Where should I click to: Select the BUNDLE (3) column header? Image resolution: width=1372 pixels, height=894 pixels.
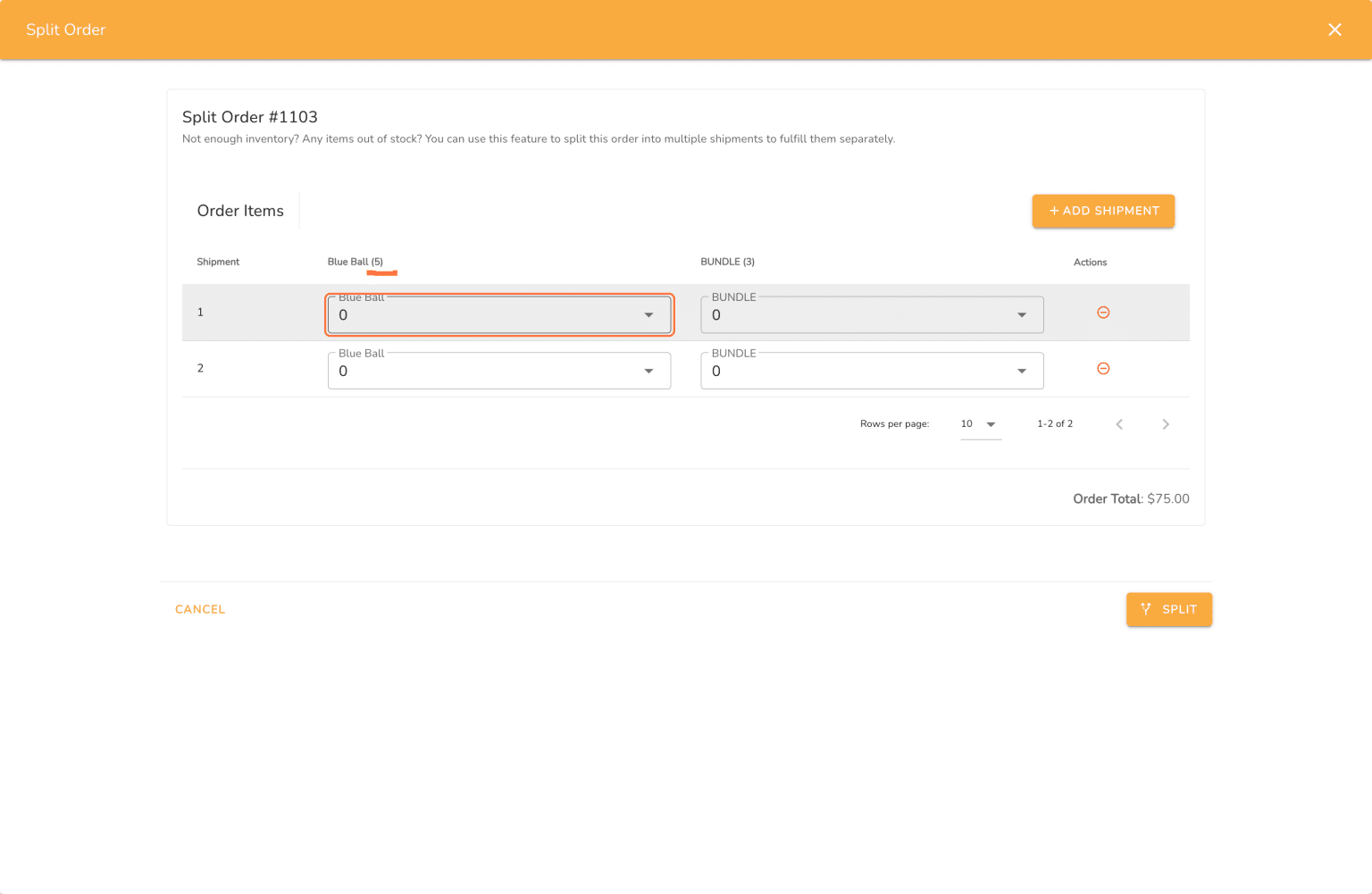[727, 262]
